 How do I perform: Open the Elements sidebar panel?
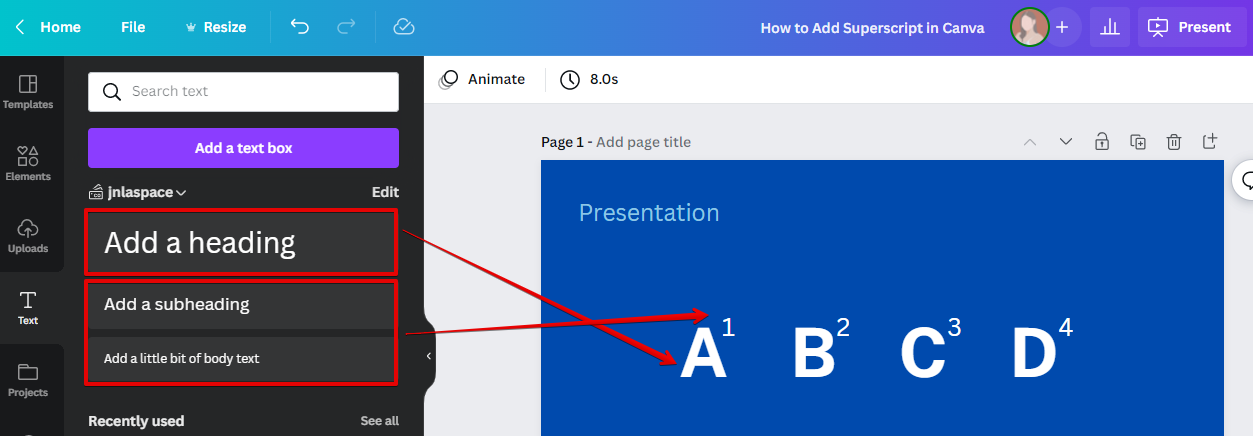[28, 163]
